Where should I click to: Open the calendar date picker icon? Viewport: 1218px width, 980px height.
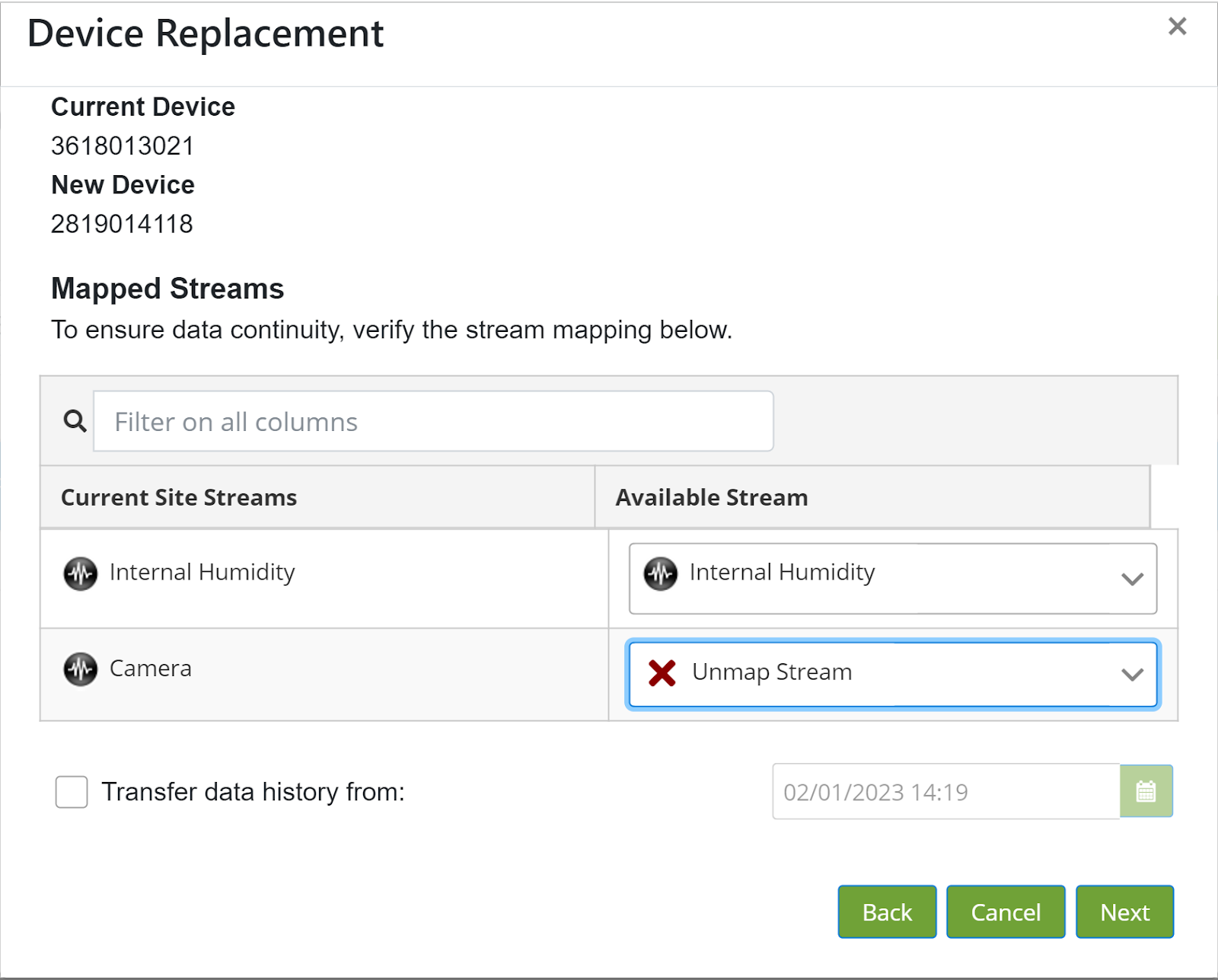pos(1146,792)
